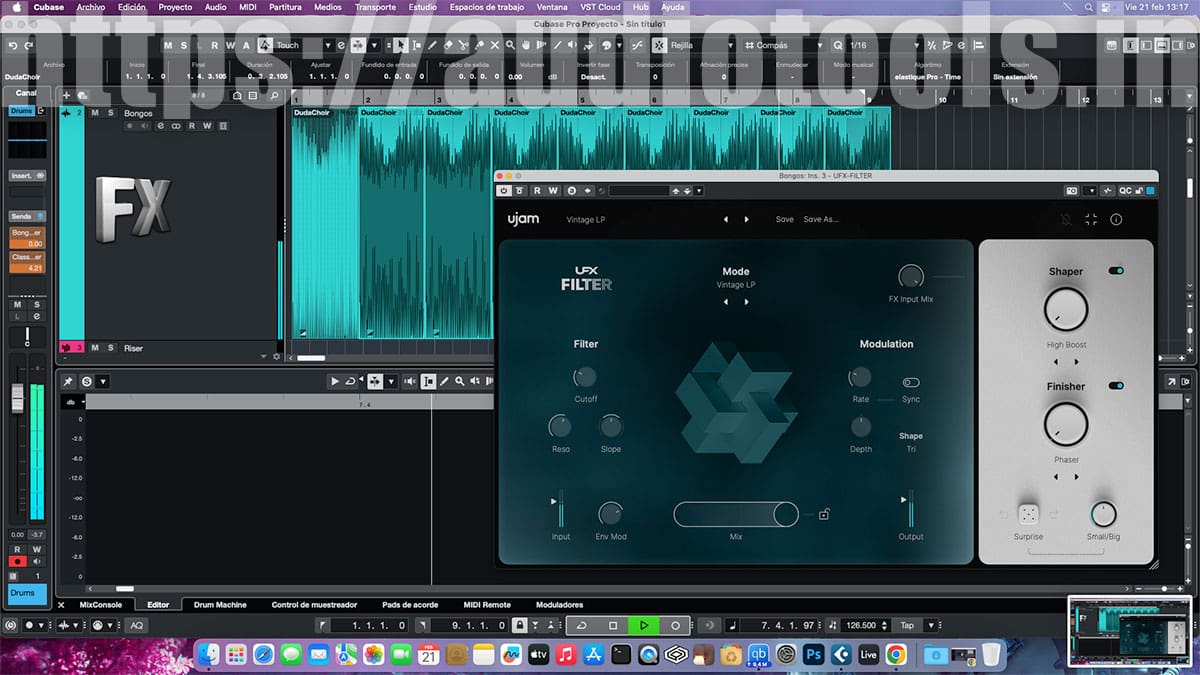Open the plugin preset name field dropdown arrow

pyautogui.click(x=699, y=190)
